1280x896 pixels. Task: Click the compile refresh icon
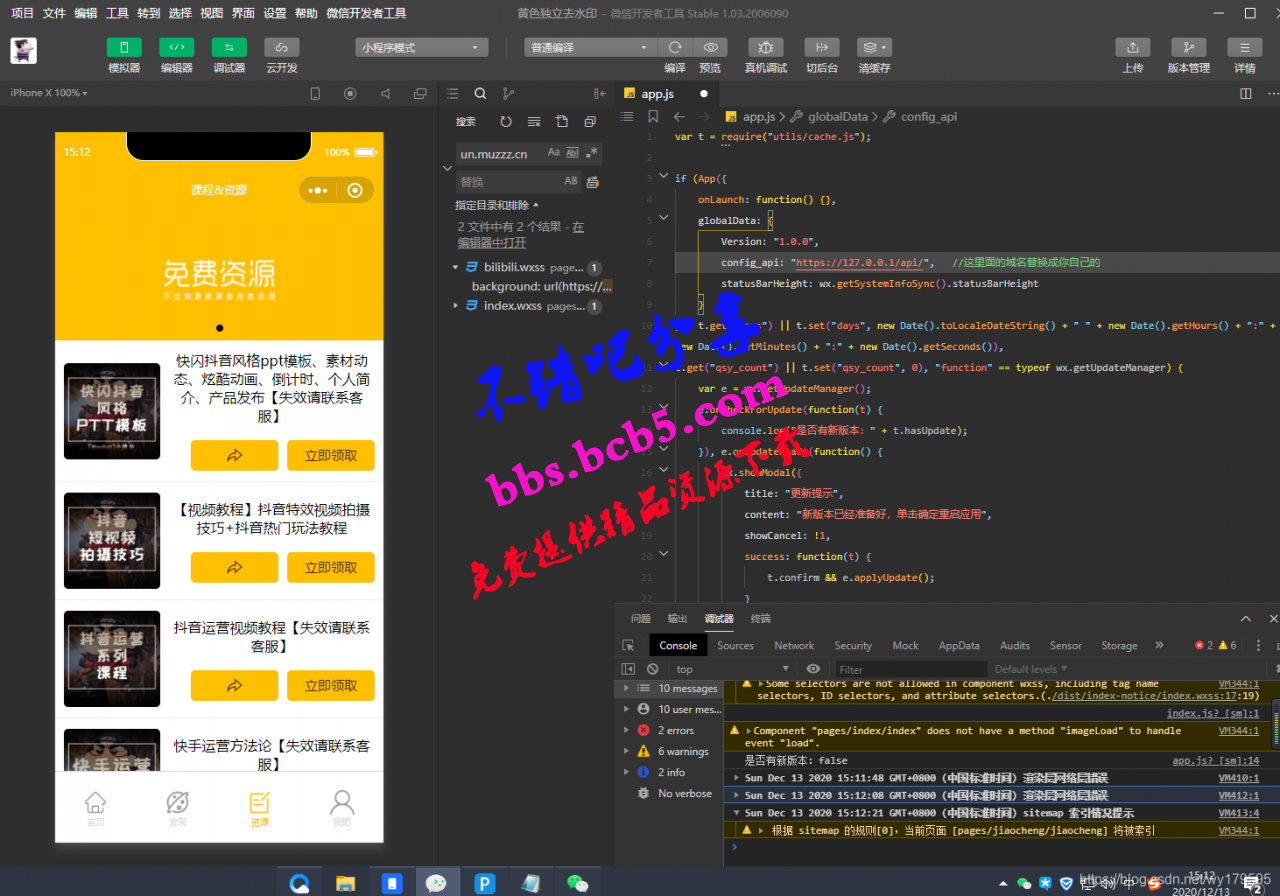tap(675, 47)
